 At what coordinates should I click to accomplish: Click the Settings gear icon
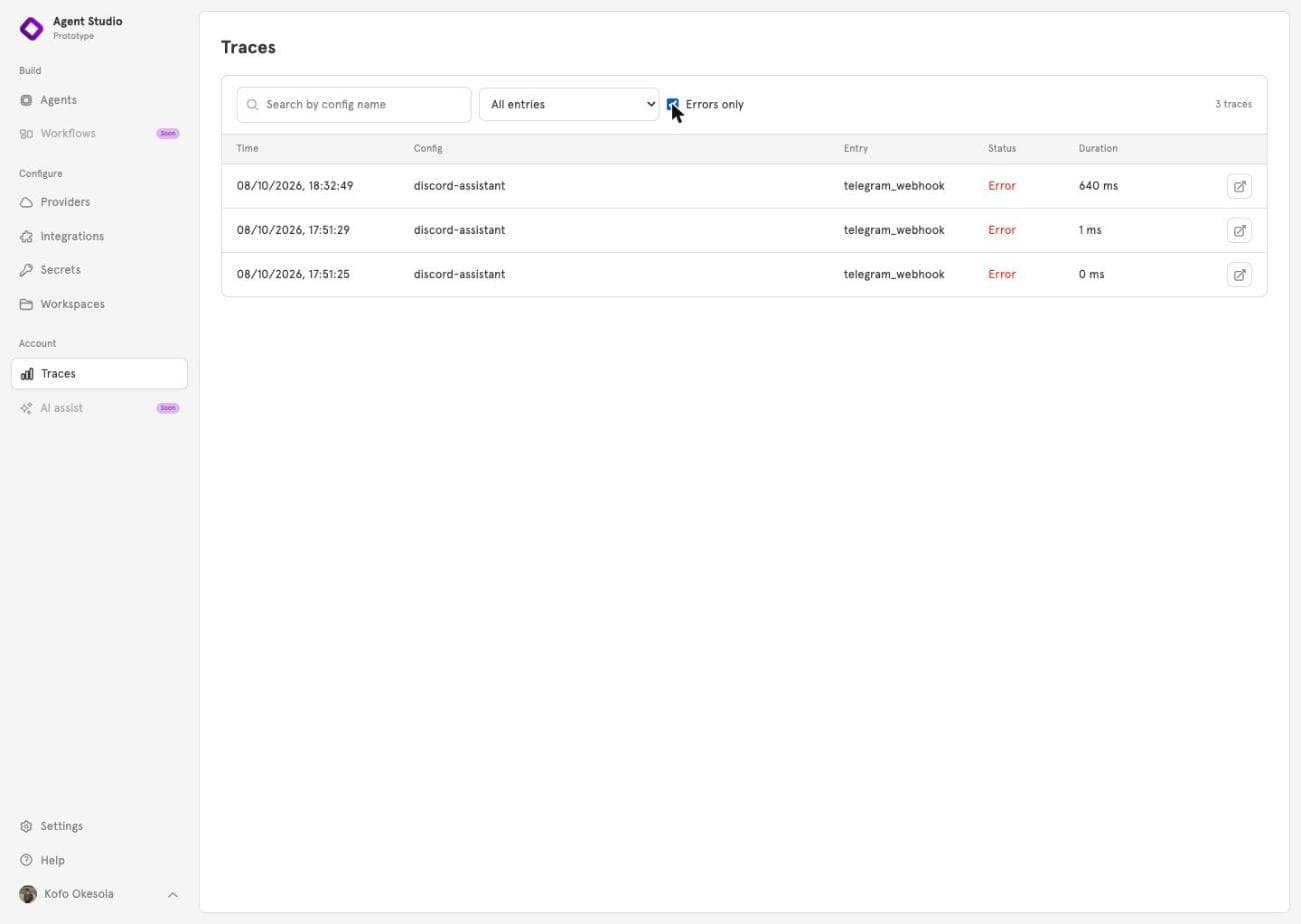tap(27, 826)
